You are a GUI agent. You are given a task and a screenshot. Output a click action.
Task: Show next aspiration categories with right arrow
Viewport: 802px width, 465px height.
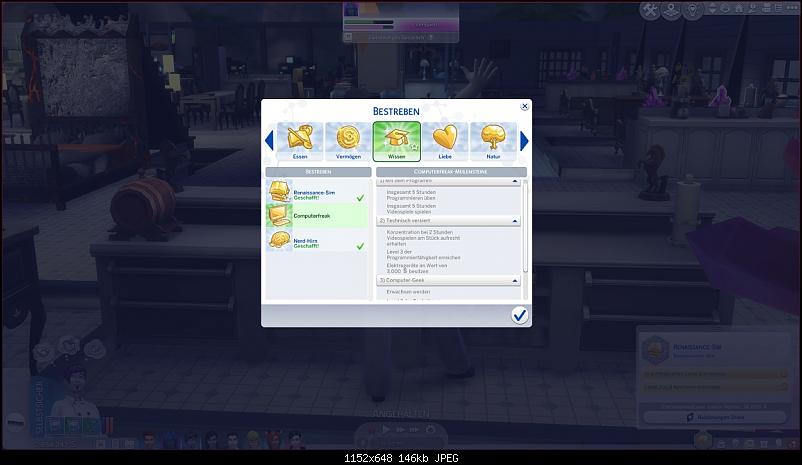tap(524, 141)
